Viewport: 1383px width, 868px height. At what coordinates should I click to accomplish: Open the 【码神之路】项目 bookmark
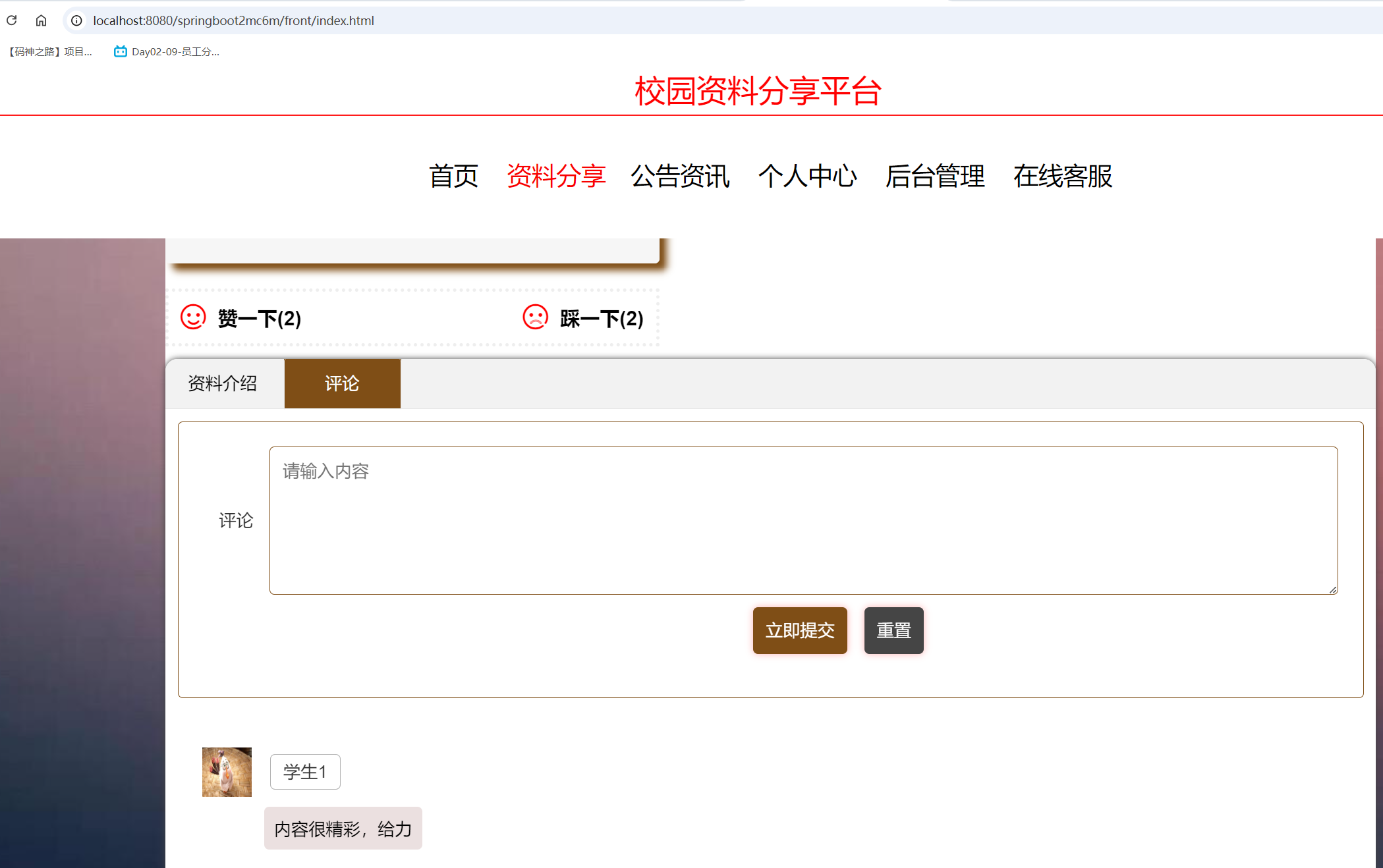pyautogui.click(x=49, y=51)
